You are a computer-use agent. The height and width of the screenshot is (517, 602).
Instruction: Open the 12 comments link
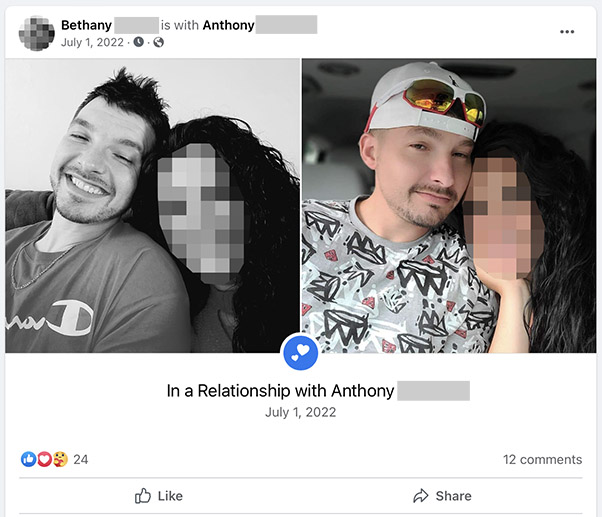(x=542, y=459)
